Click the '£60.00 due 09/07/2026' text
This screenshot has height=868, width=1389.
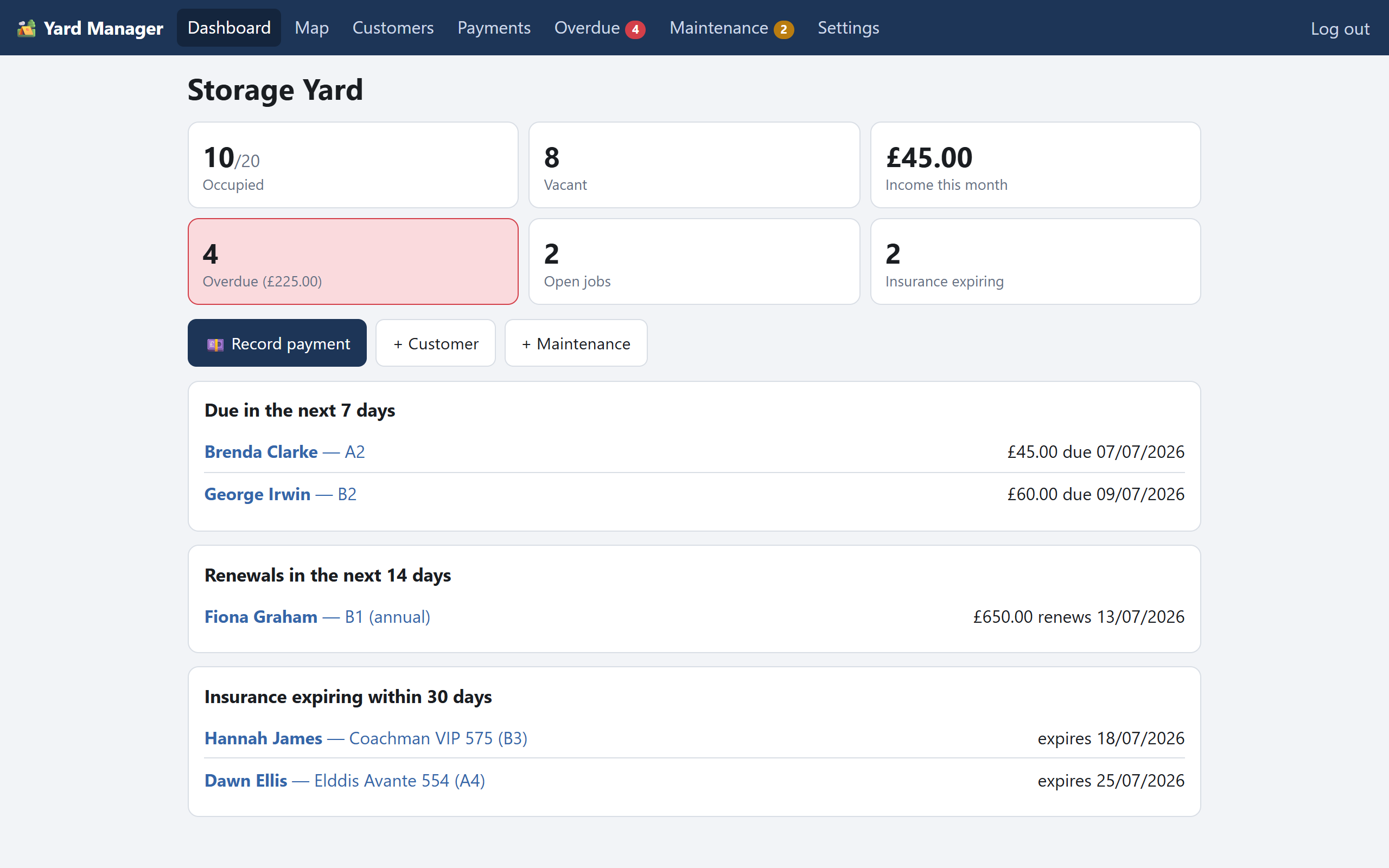pos(1095,494)
